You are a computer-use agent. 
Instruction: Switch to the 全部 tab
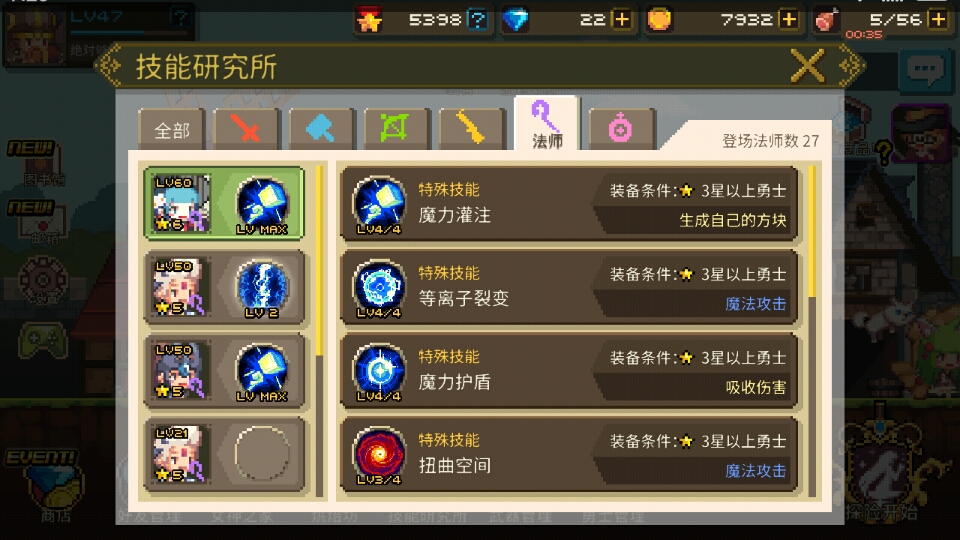click(171, 129)
